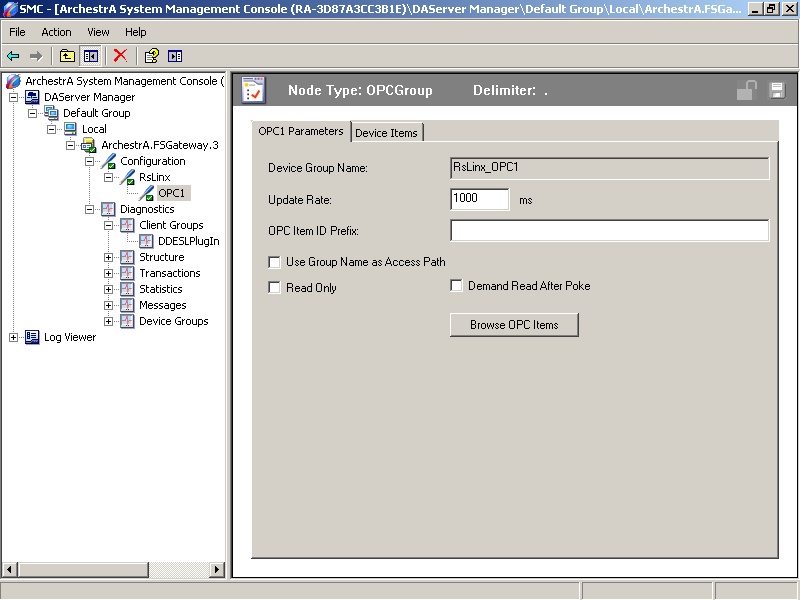
Task: Click the save disk icon in header
Action: (776, 91)
